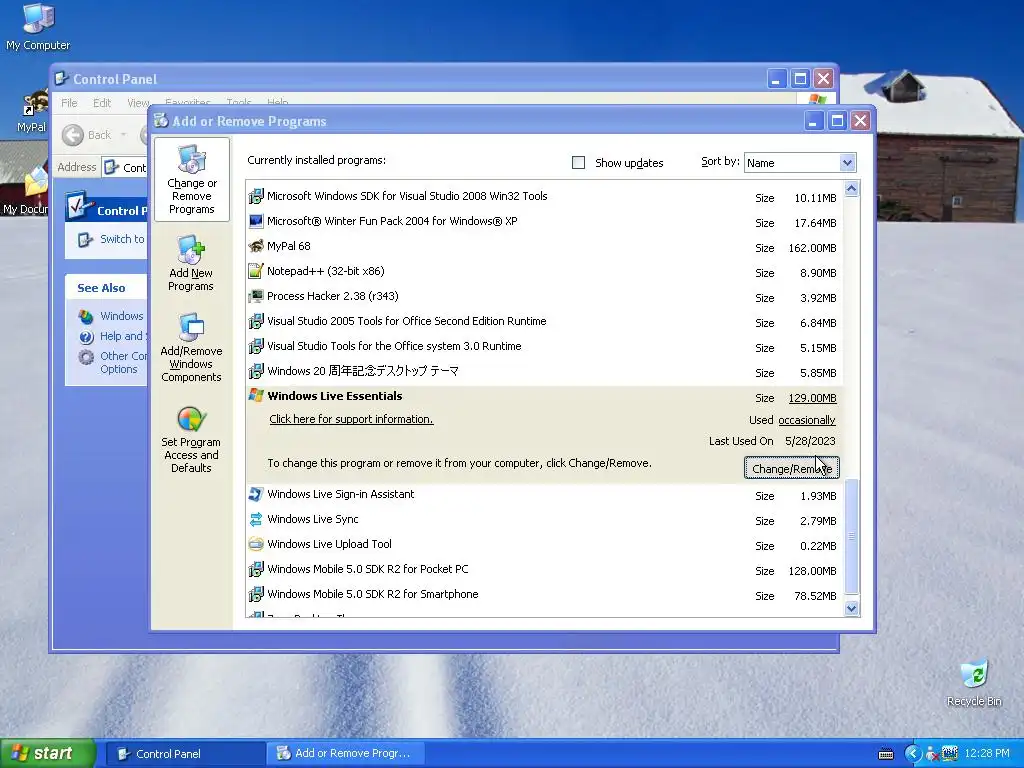Open the Sort by Name dropdown
1024x768 pixels.
click(x=847, y=163)
